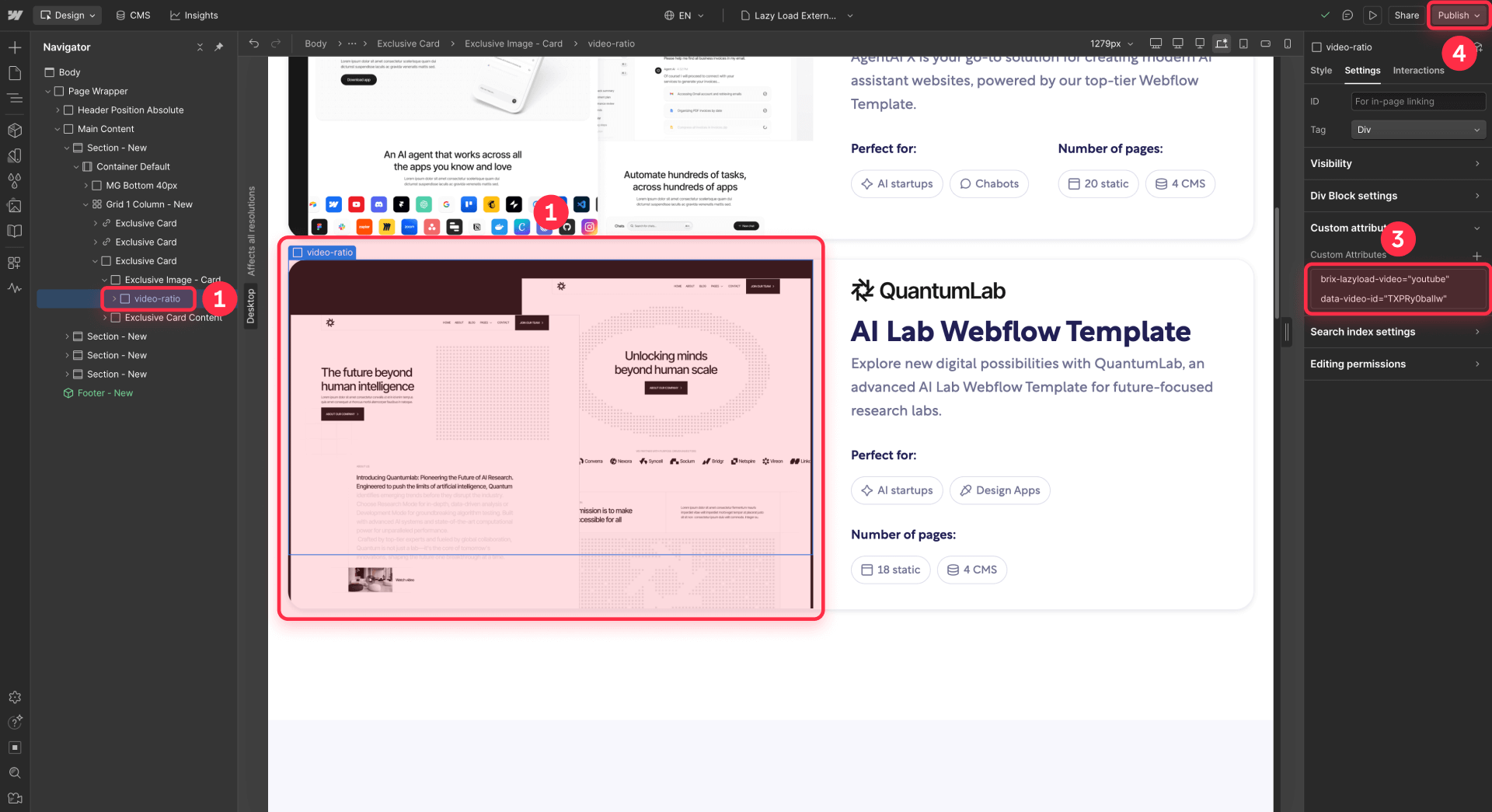Screen dimensions: 1492x812
Task: Click Body in the breadcrumb
Action: point(315,44)
